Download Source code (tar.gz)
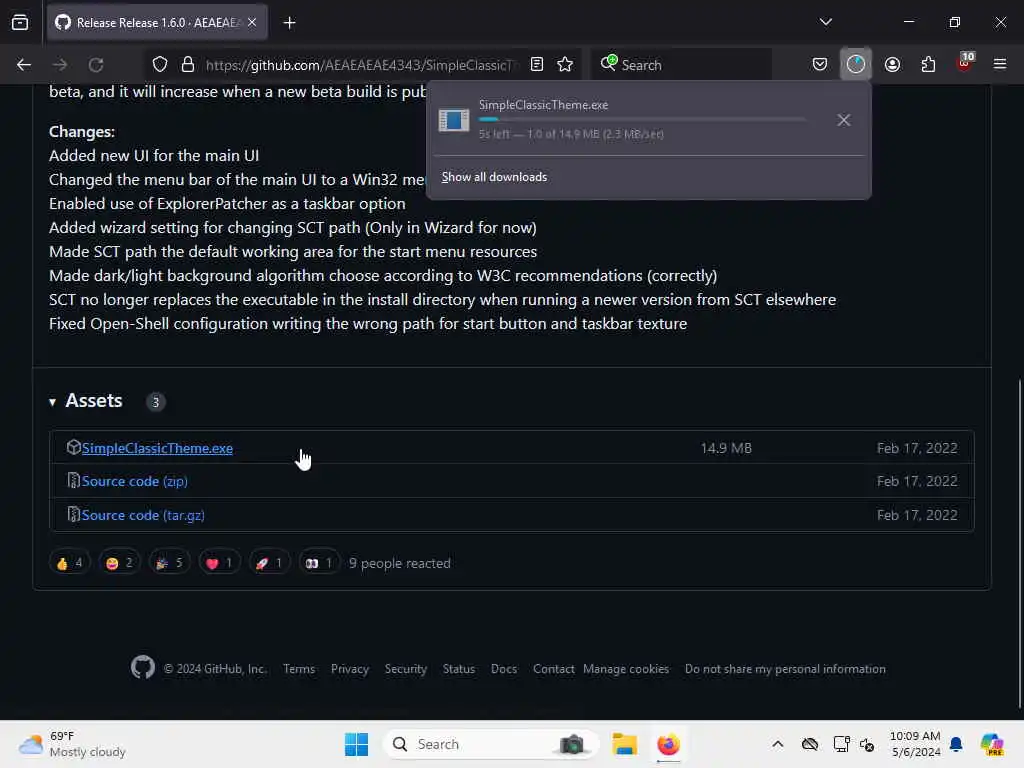The height and width of the screenshot is (768, 1024). [143, 515]
